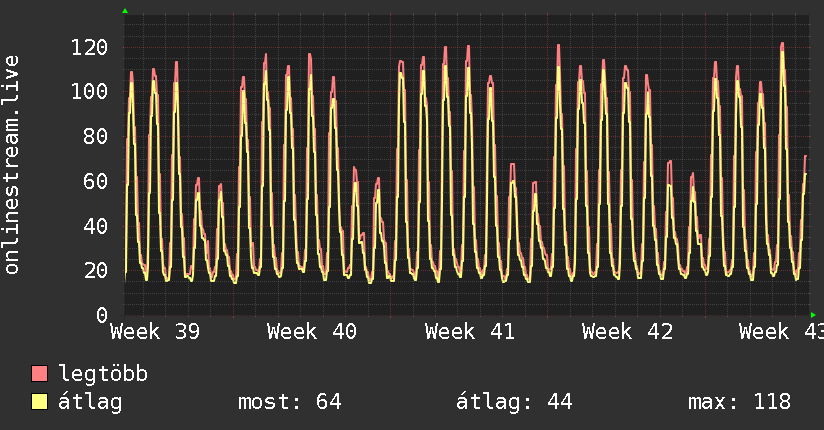The image size is (824, 430).
Task: Click the green arrow at x-axis end
Action: (813, 315)
